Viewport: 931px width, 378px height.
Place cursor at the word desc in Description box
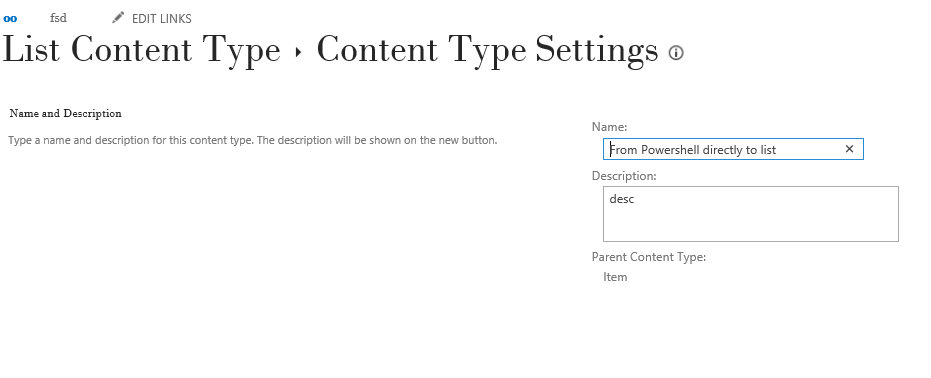pyautogui.click(x=622, y=199)
